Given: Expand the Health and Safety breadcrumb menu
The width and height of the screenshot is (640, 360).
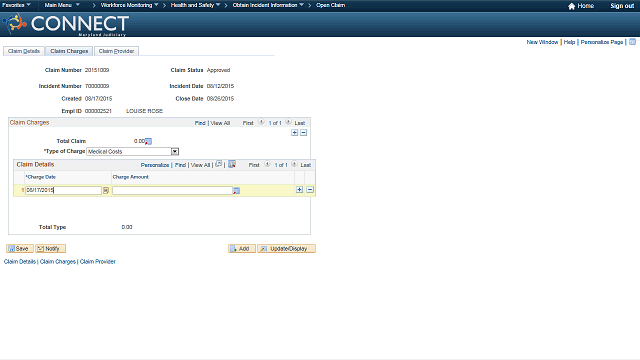Looking at the screenshot, I should point(195,5).
